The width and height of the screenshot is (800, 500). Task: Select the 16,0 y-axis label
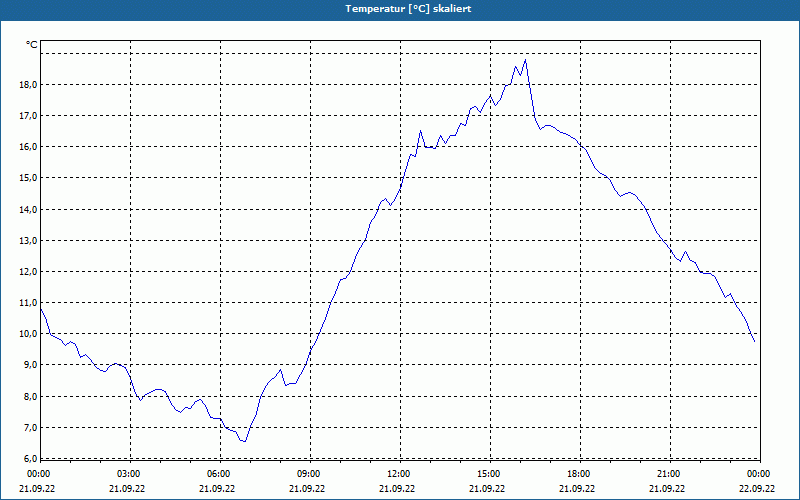28,147
